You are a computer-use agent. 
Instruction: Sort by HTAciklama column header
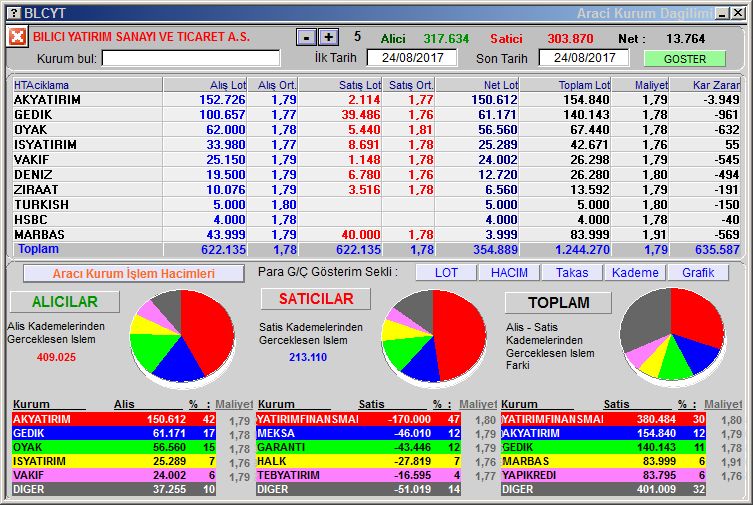point(88,85)
